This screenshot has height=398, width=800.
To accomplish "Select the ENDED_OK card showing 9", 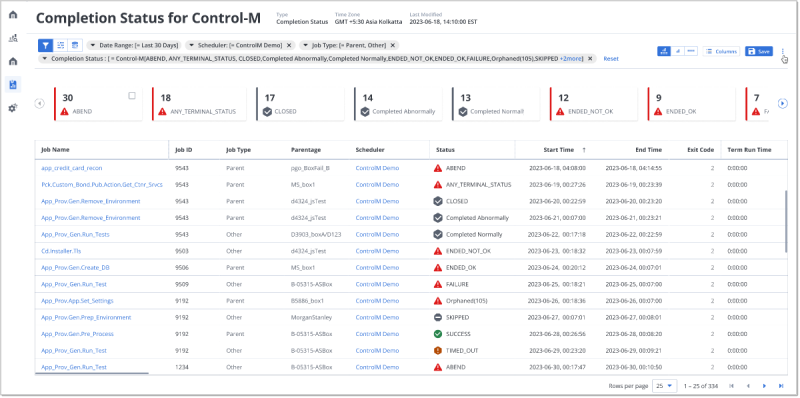I will click(691, 104).
